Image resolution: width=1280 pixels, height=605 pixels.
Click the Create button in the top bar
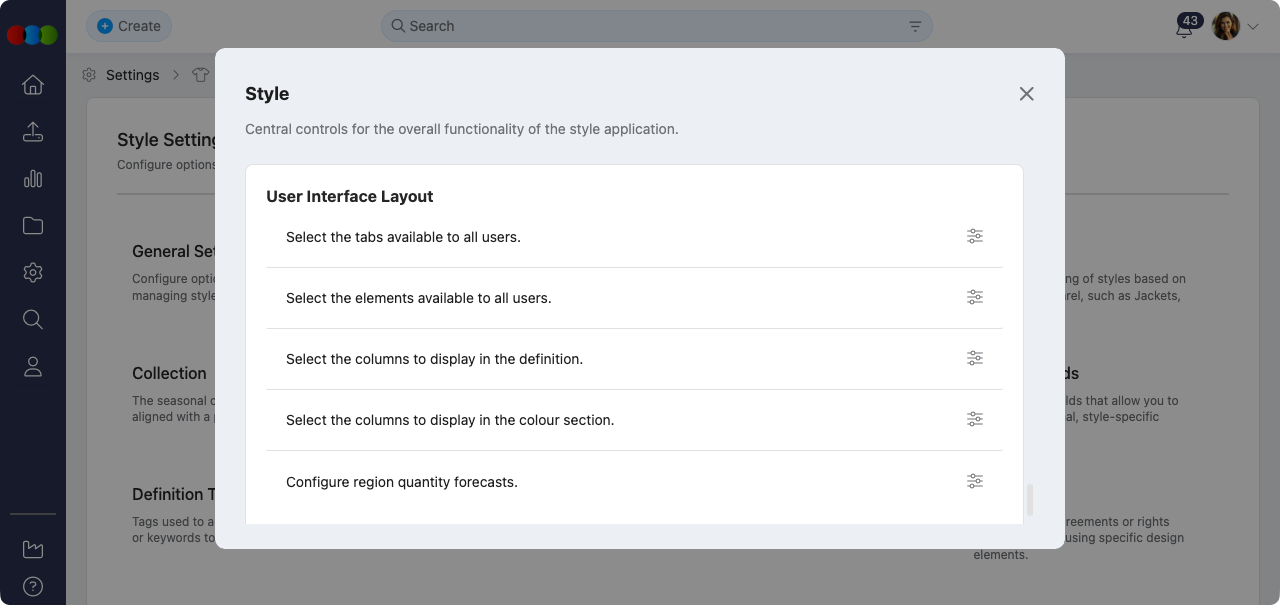129,26
